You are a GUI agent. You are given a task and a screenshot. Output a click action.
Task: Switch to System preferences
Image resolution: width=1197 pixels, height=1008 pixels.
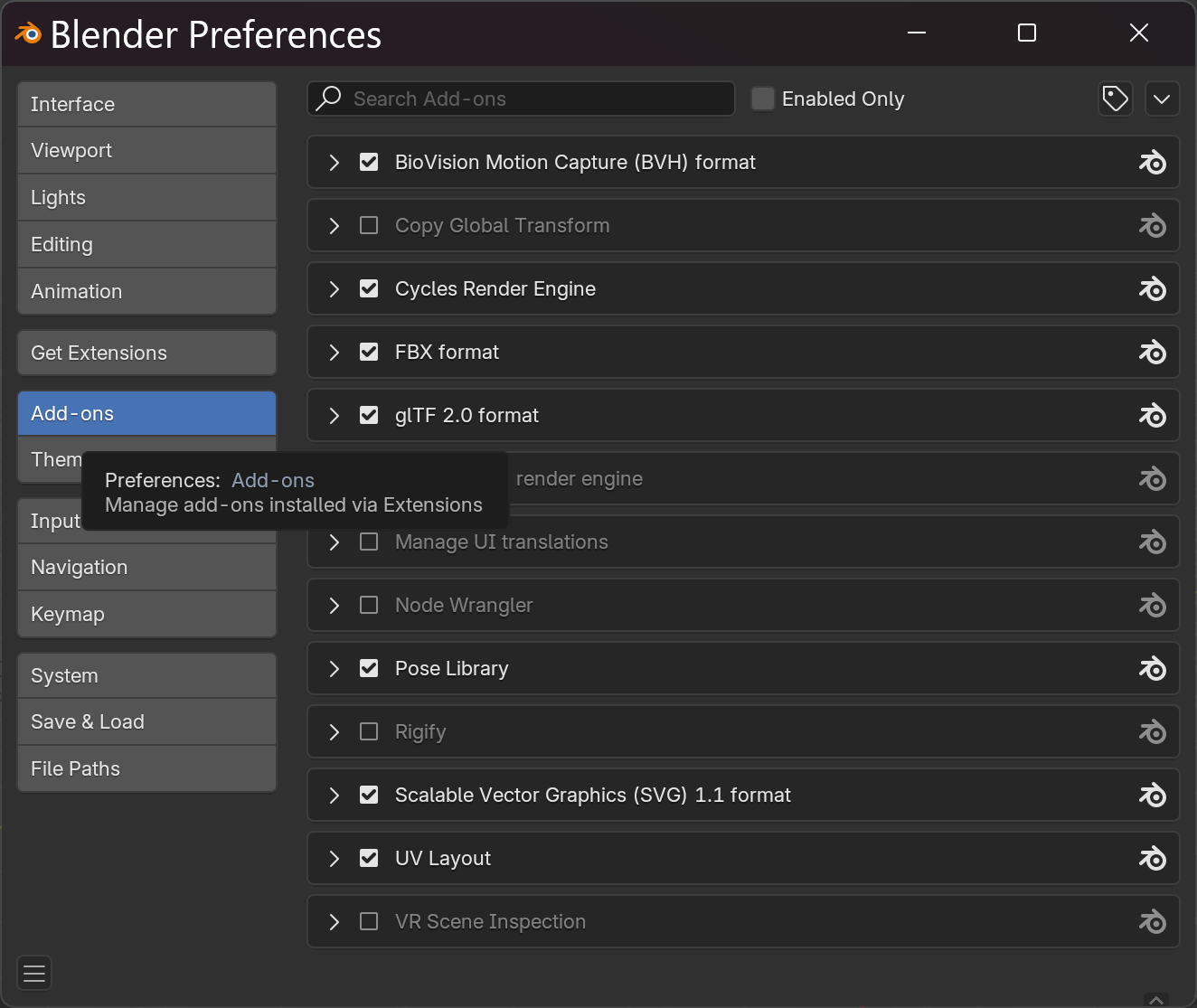point(146,675)
